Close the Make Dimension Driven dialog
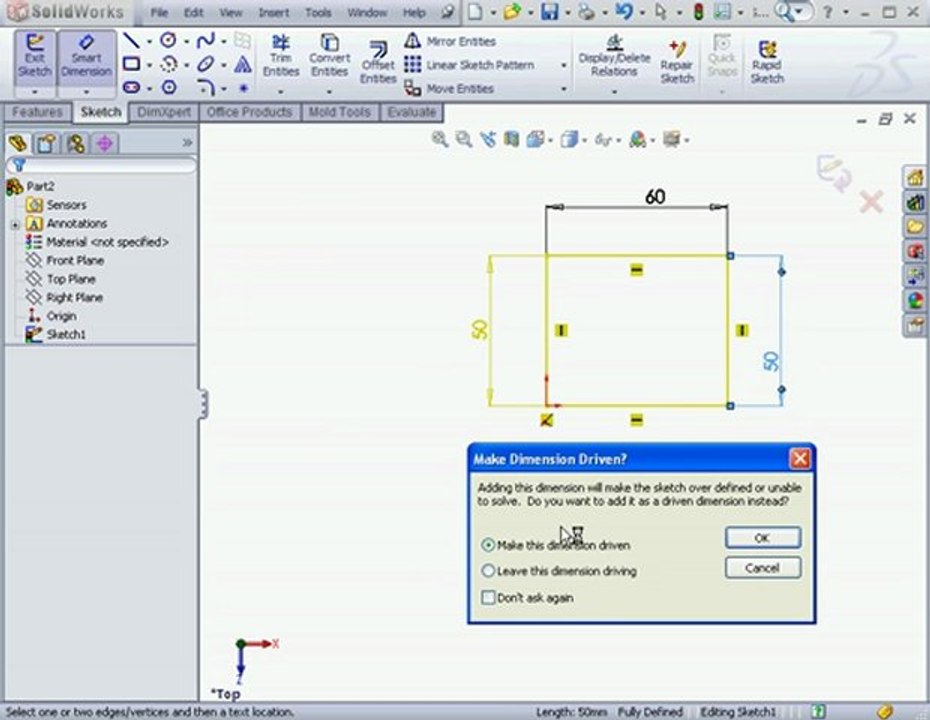Image resolution: width=930 pixels, height=720 pixels. [x=800, y=458]
